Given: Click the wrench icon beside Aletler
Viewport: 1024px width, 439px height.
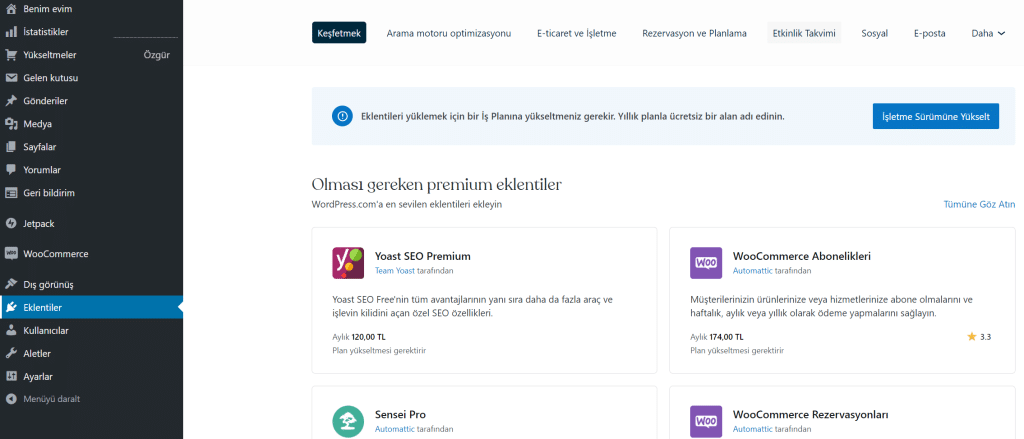Looking at the screenshot, I should tap(11, 353).
